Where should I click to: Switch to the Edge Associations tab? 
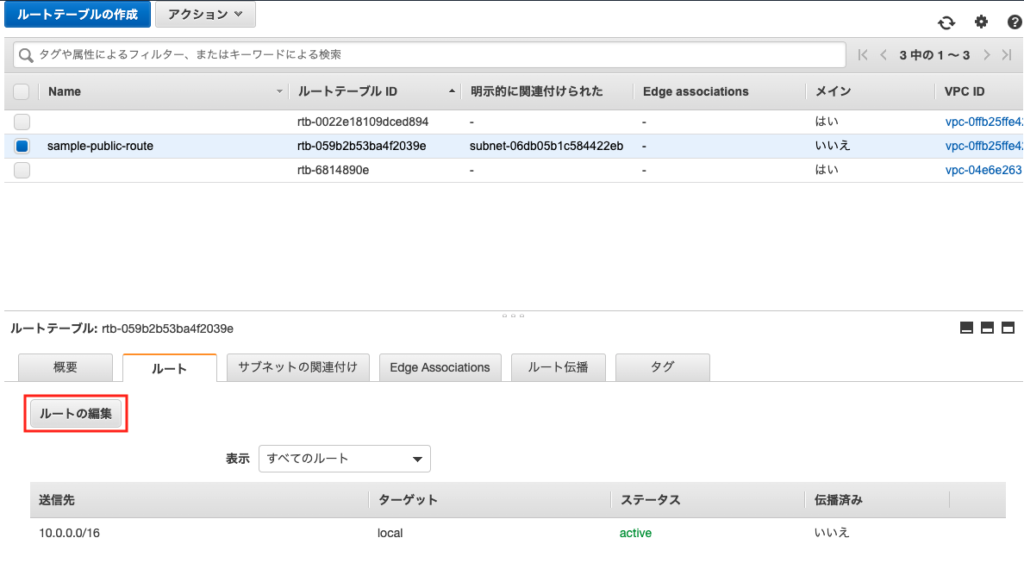pyautogui.click(x=440, y=367)
